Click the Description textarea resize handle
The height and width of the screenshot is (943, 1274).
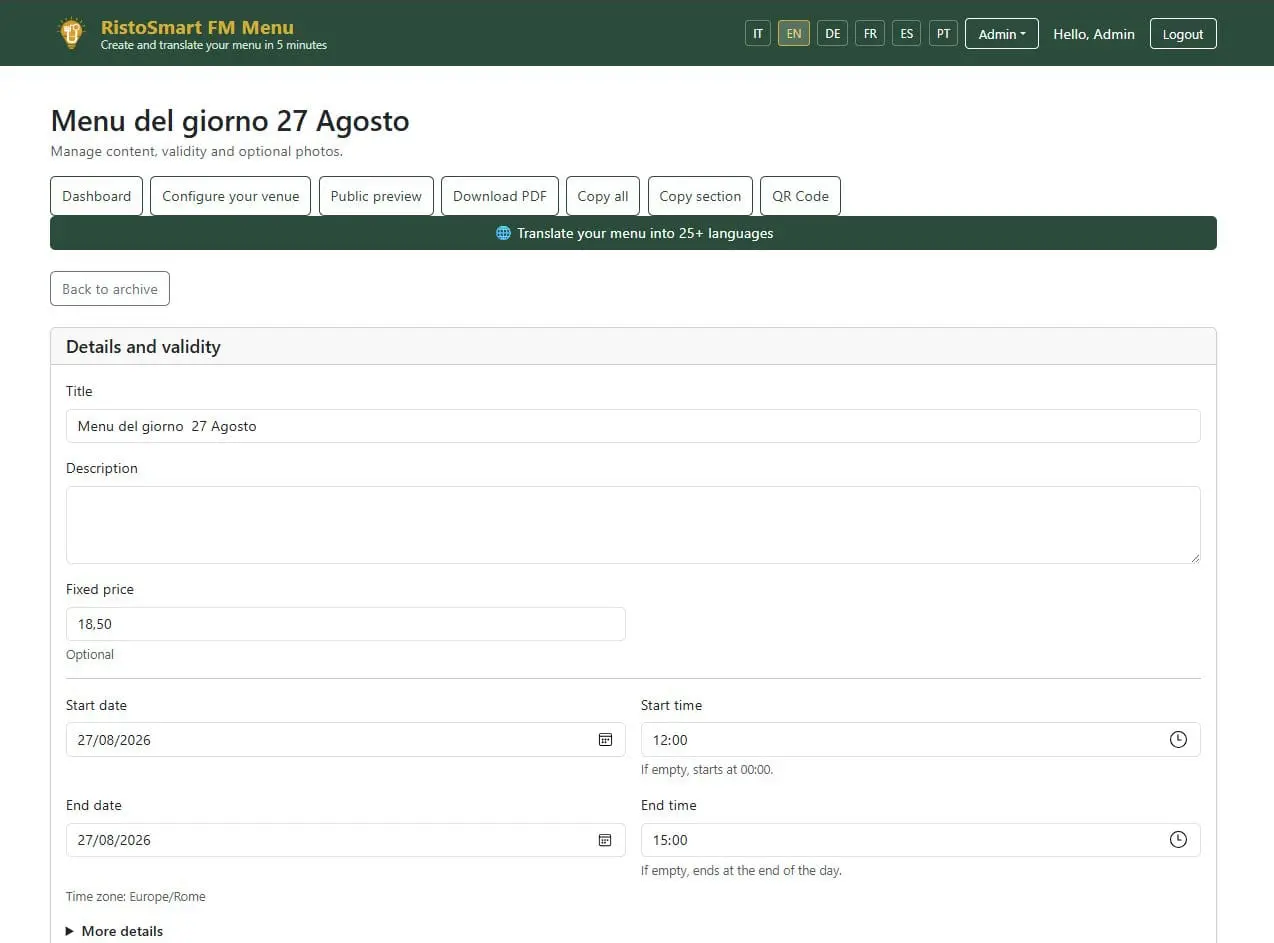click(1194, 557)
